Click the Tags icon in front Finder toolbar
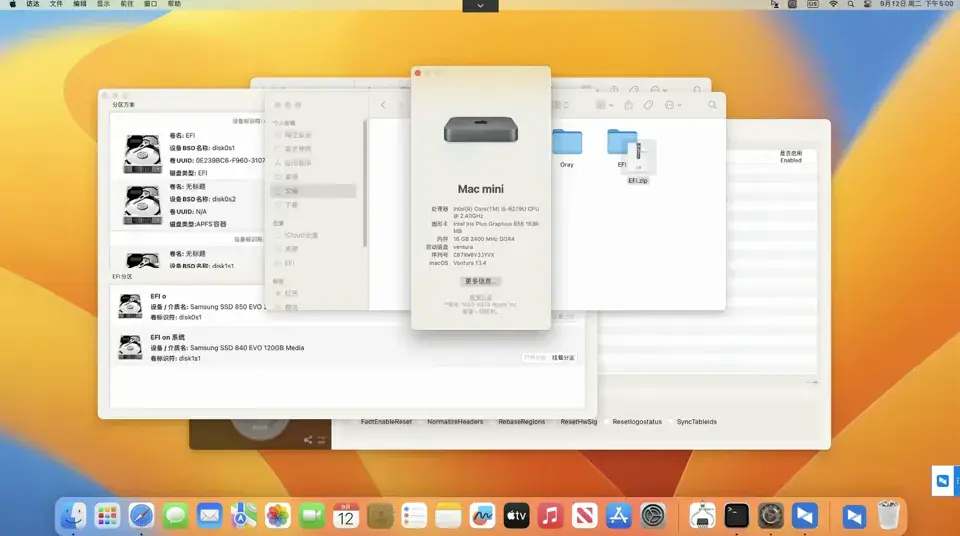This screenshot has height=536, width=960. (x=648, y=105)
